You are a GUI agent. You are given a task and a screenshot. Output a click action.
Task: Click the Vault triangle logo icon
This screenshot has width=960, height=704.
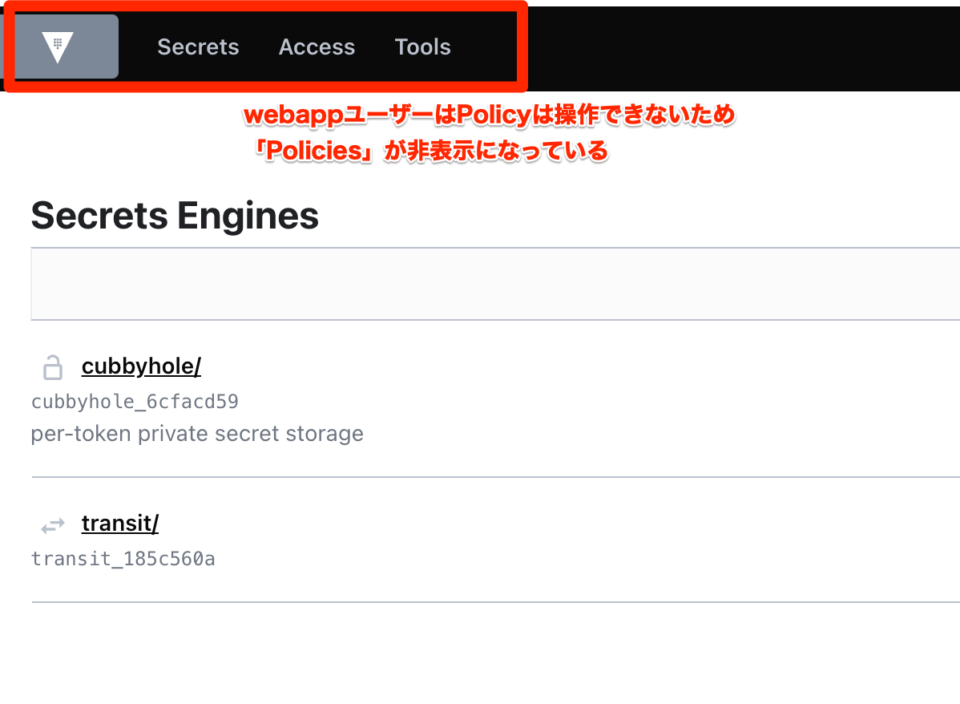pos(58,47)
